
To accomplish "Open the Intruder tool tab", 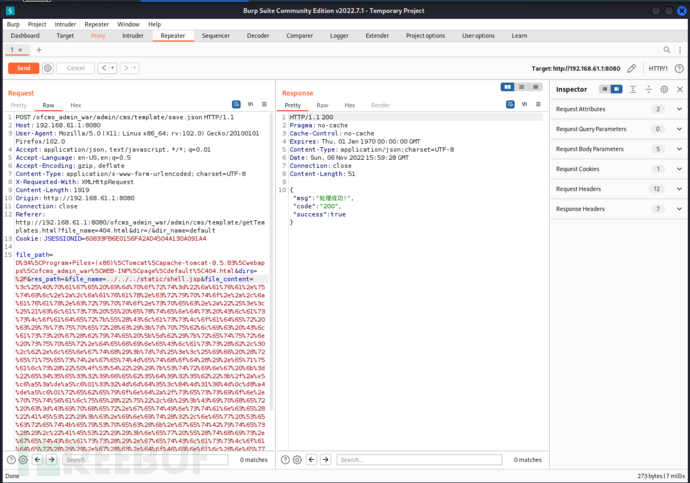I will 132,35.
